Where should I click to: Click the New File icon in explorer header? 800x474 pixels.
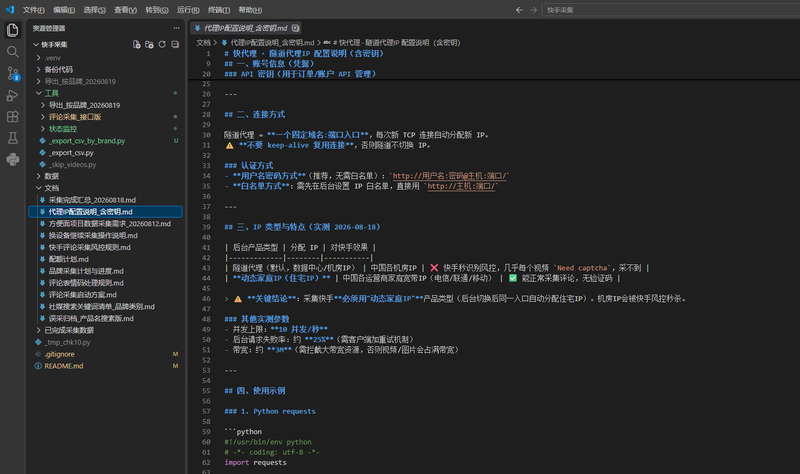137,44
